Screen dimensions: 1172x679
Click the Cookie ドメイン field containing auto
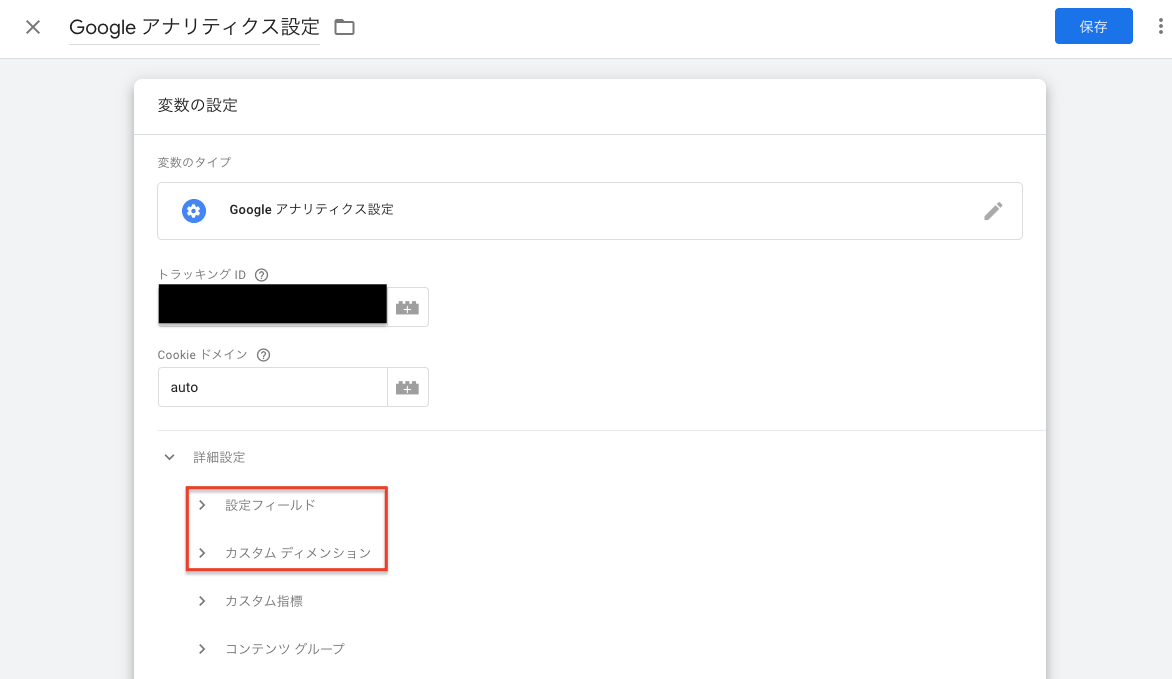[x=273, y=387]
